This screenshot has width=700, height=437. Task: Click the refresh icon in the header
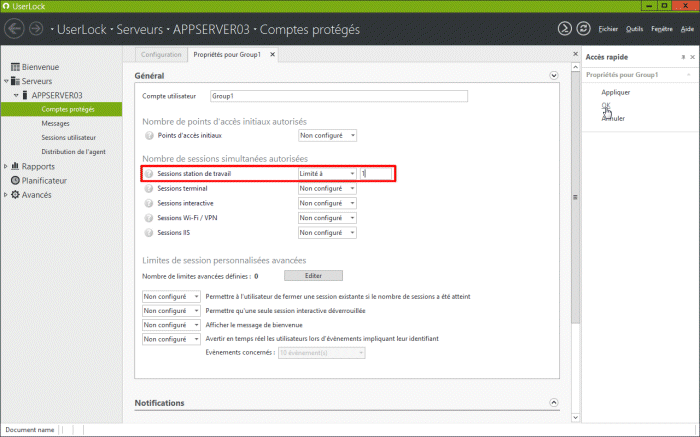[583, 29]
